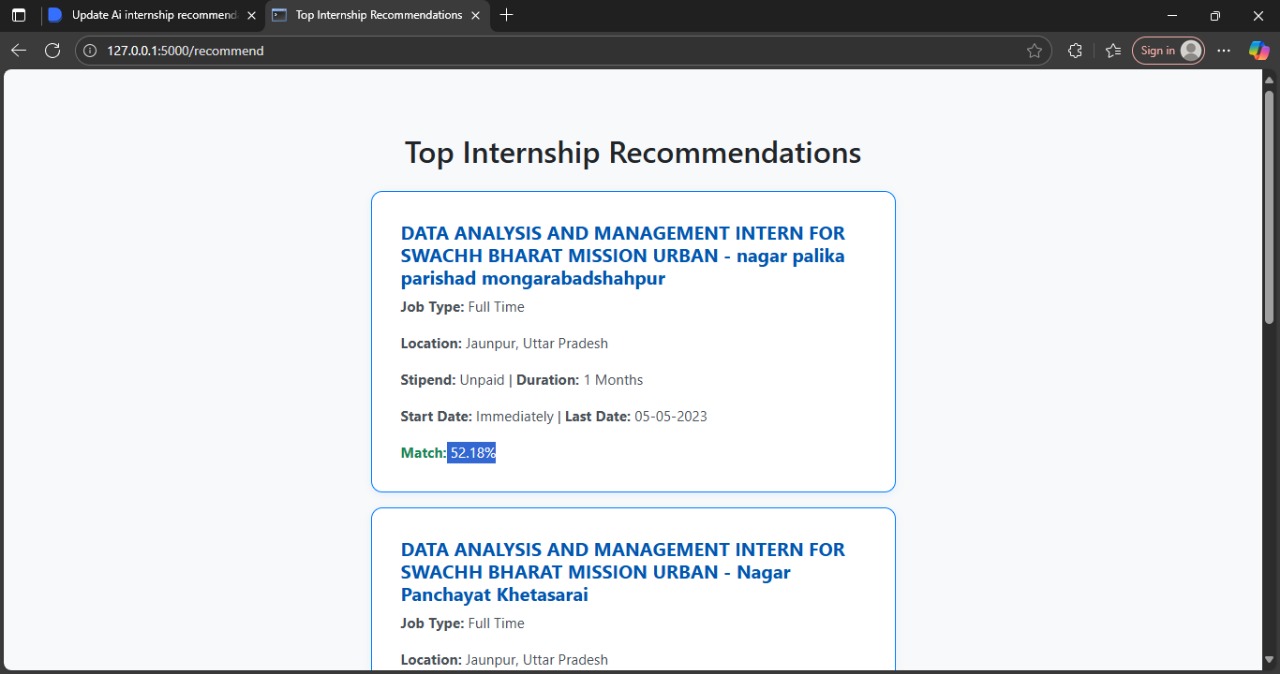The image size is (1280, 674).
Task: Add this page to favorites
Action: tap(1034, 51)
